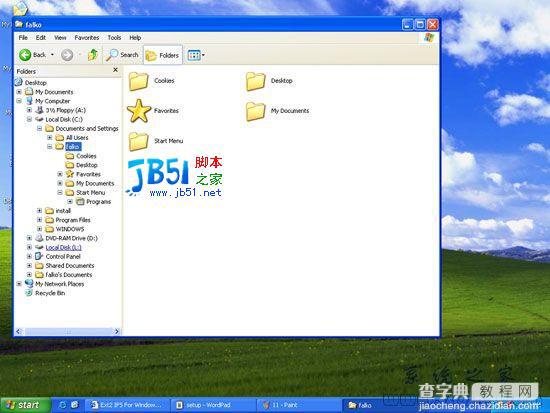Image resolution: width=550 pixels, height=413 pixels.
Task: Open the Edit menu
Action: click(41, 38)
